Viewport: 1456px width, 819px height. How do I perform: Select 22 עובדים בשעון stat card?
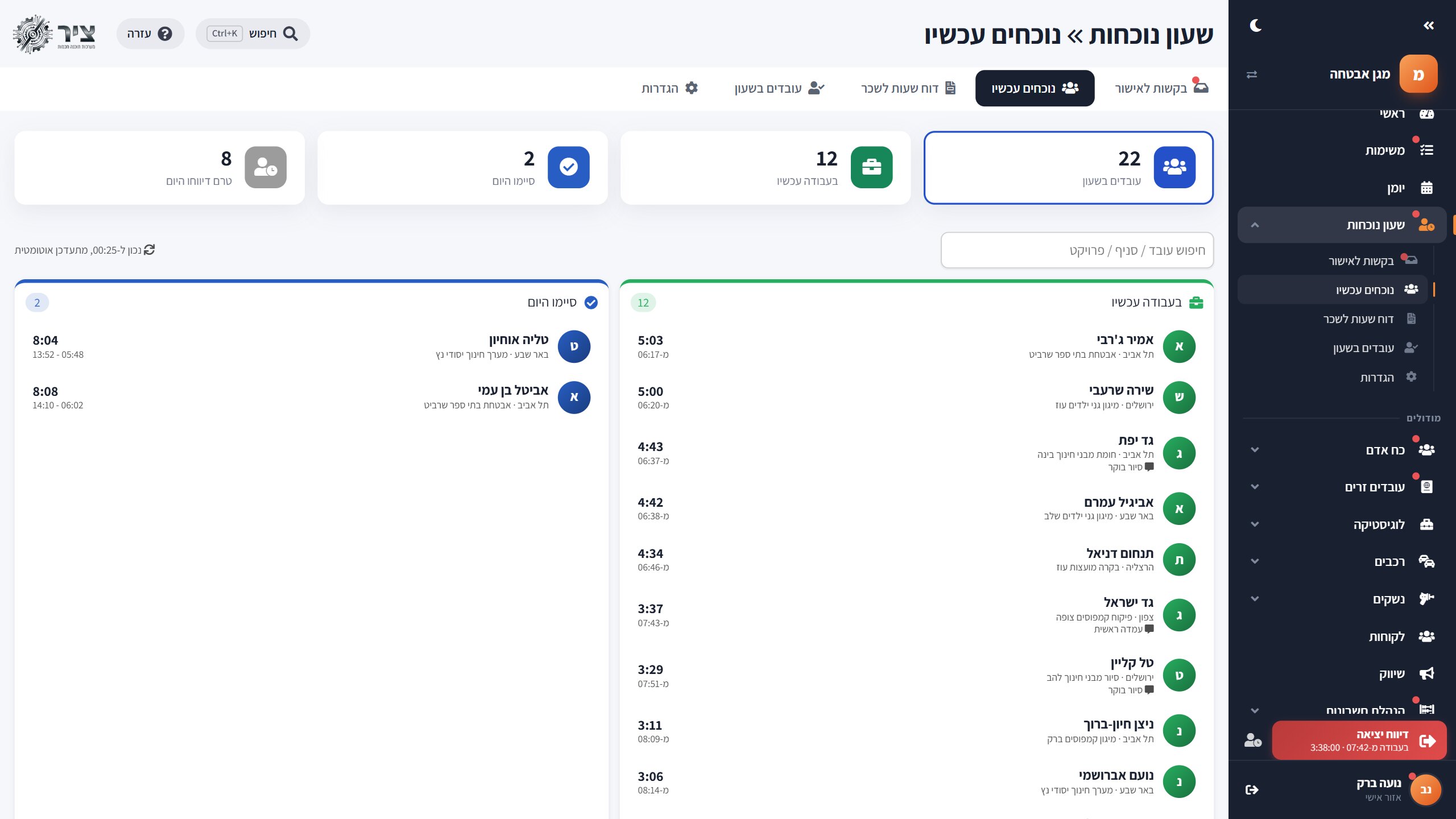1069,168
